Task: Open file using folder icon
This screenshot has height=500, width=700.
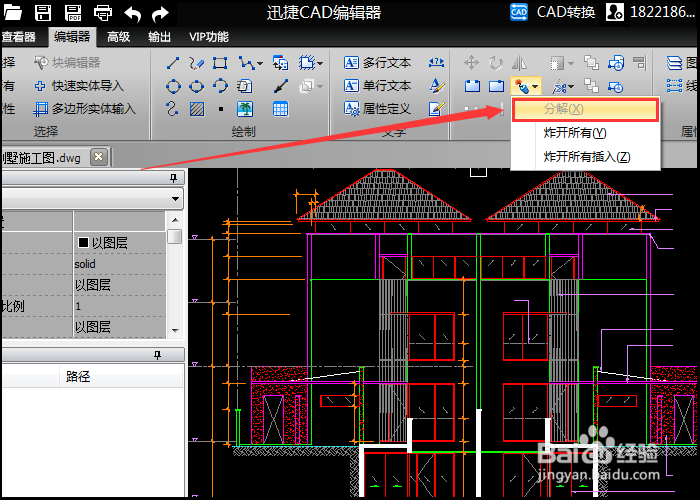Action: 12,12
